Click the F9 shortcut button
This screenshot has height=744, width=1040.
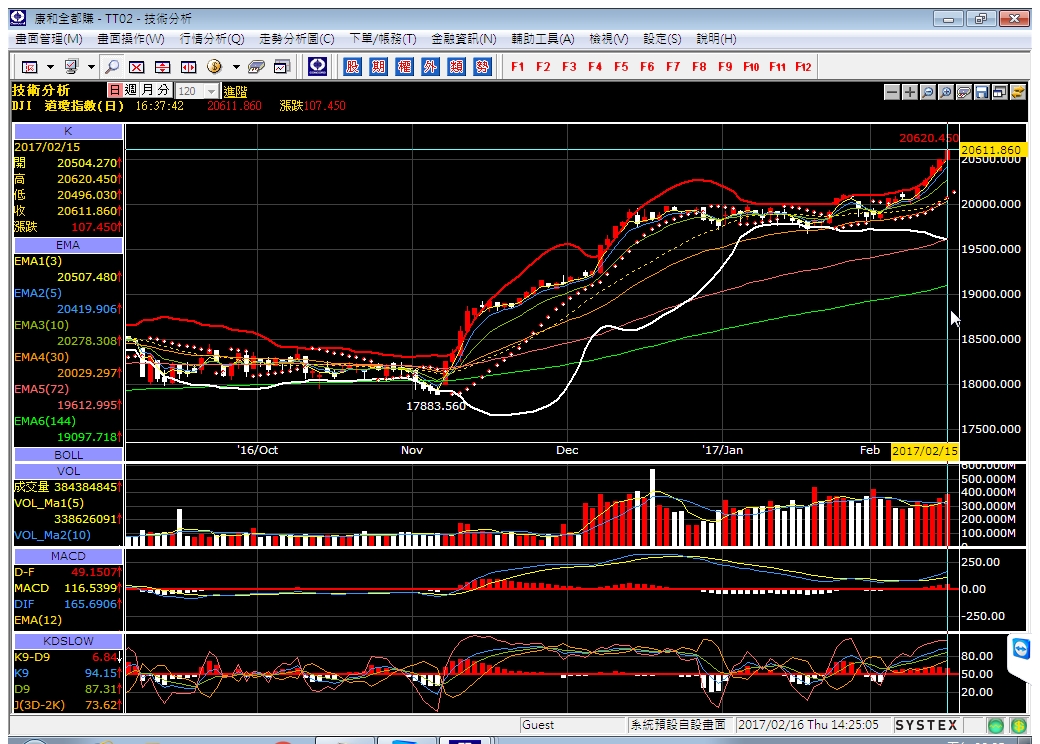pyautogui.click(x=725, y=66)
